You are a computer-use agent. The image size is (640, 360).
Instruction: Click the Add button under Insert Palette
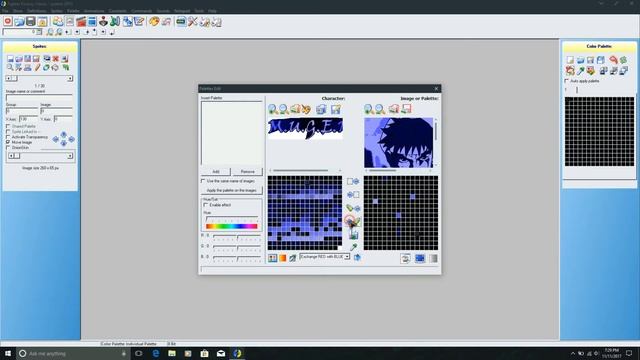(x=216, y=172)
